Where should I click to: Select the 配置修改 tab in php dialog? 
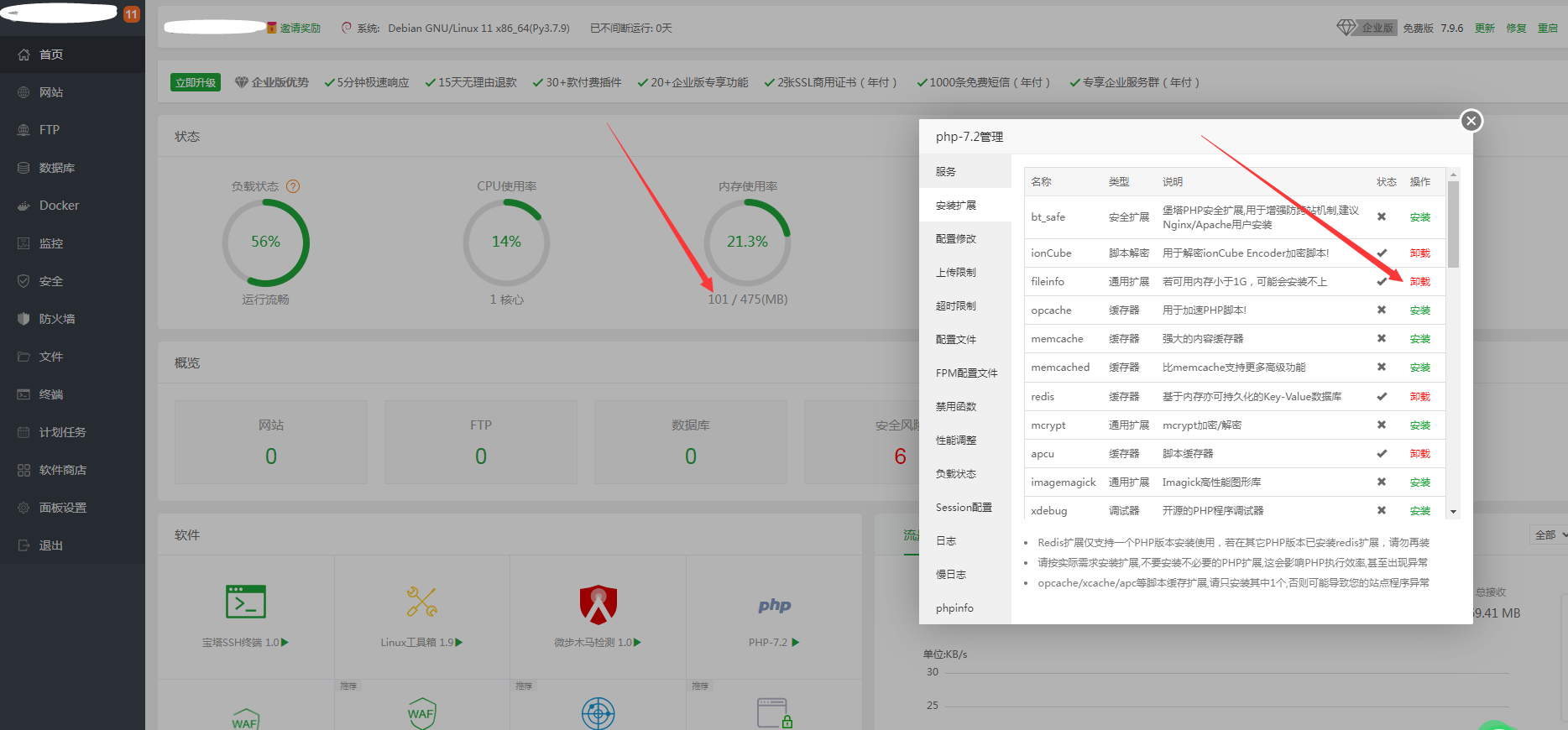click(965, 238)
